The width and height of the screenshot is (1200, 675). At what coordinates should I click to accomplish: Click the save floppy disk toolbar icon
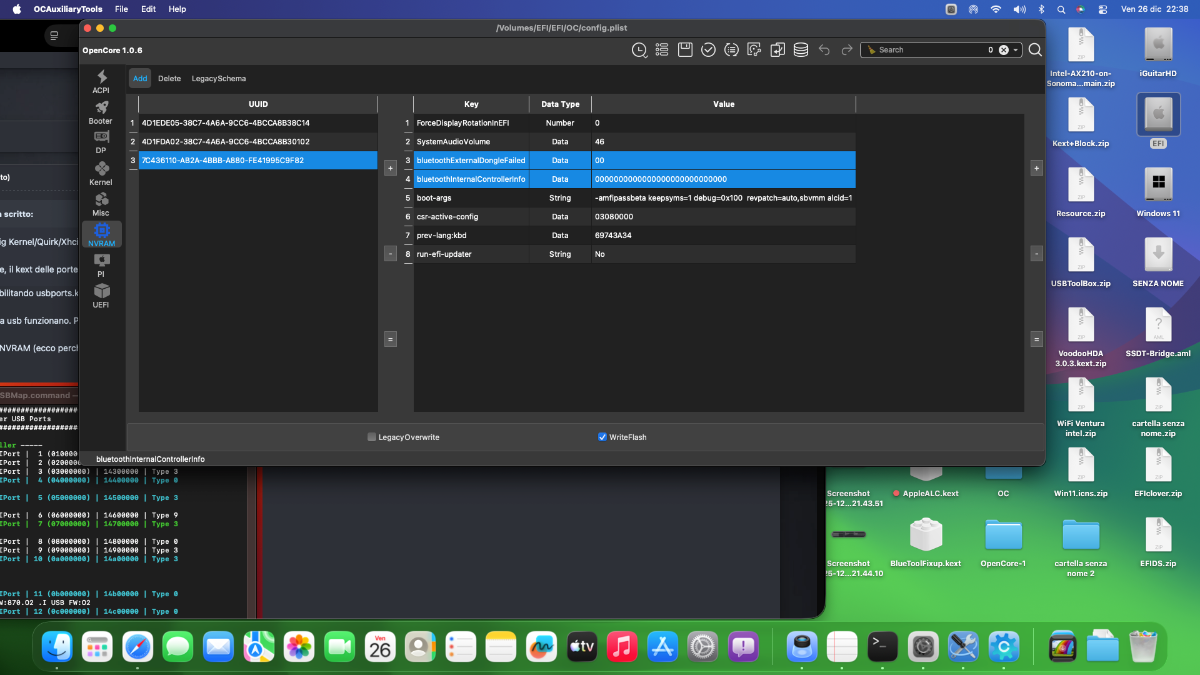point(685,49)
